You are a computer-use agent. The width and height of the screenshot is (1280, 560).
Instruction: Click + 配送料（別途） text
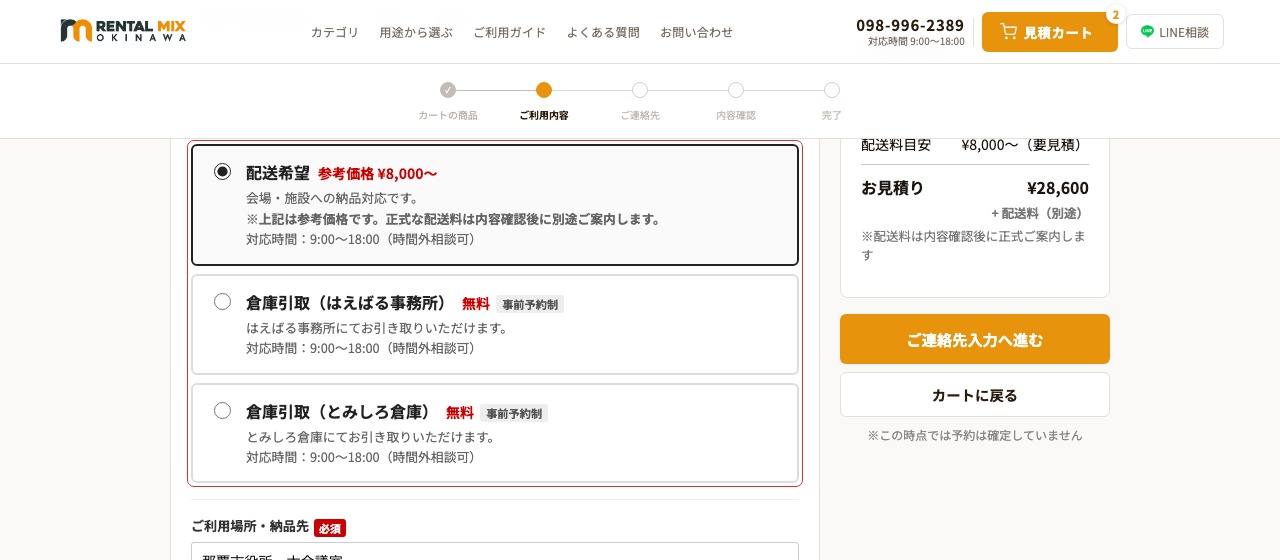point(1040,213)
